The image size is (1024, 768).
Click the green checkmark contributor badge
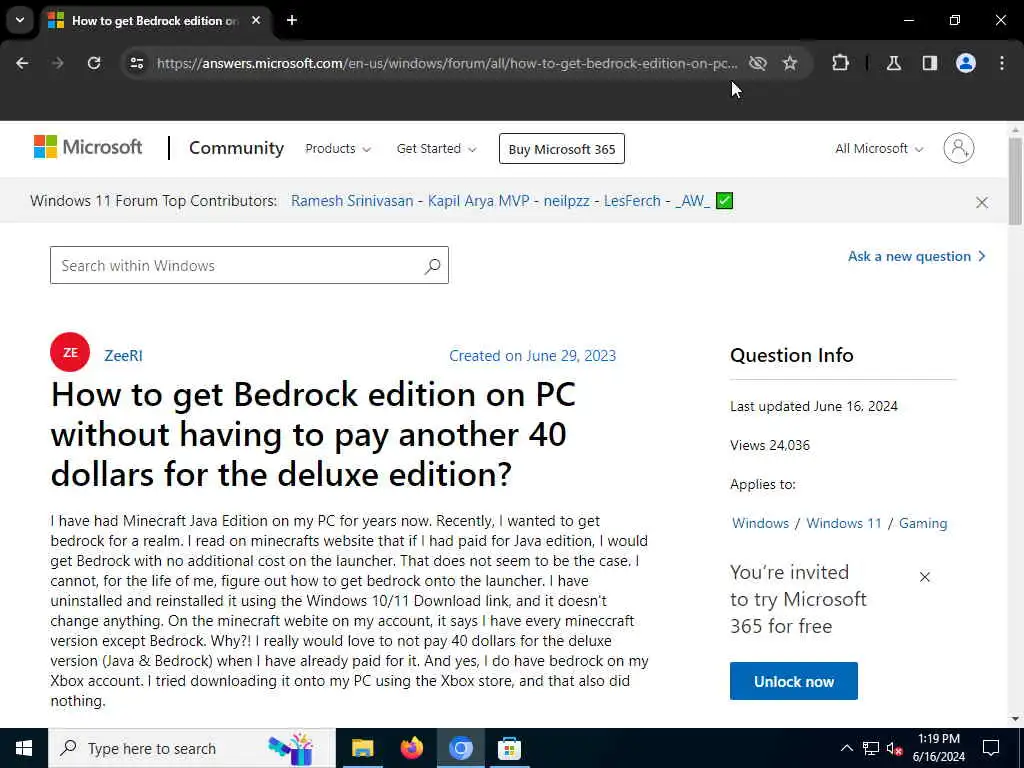(x=724, y=200)
